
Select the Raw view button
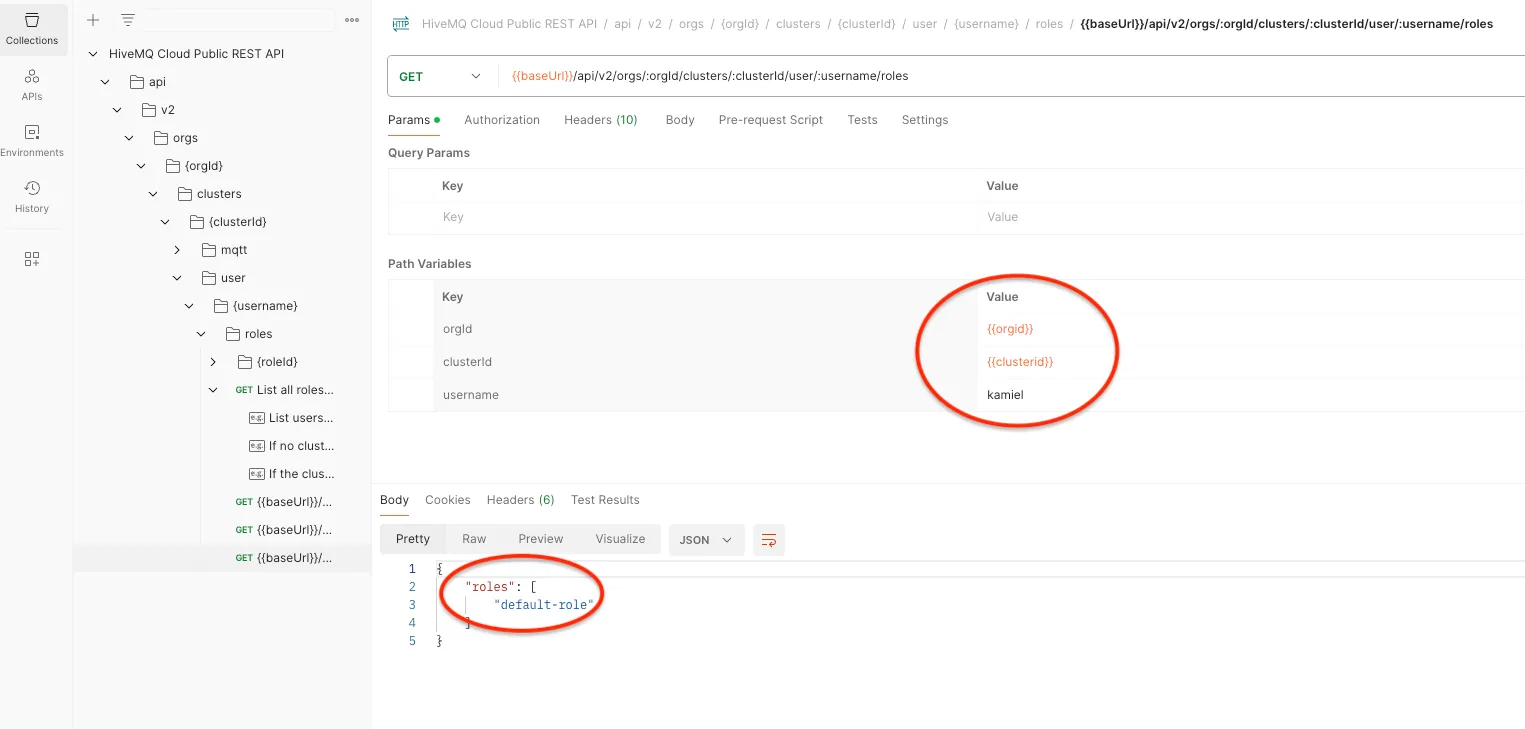point(474,539)
